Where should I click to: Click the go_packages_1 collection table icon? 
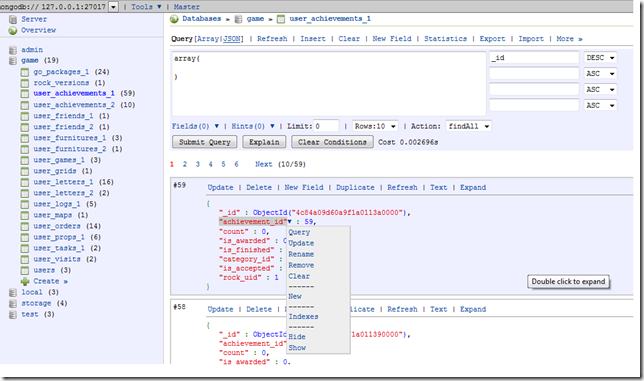click(25, 72)
